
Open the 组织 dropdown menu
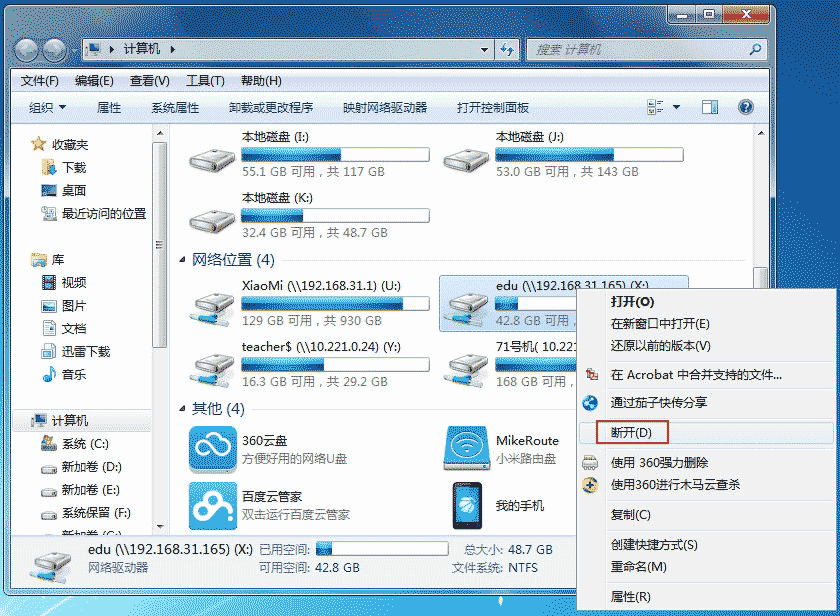coord(47,108)
